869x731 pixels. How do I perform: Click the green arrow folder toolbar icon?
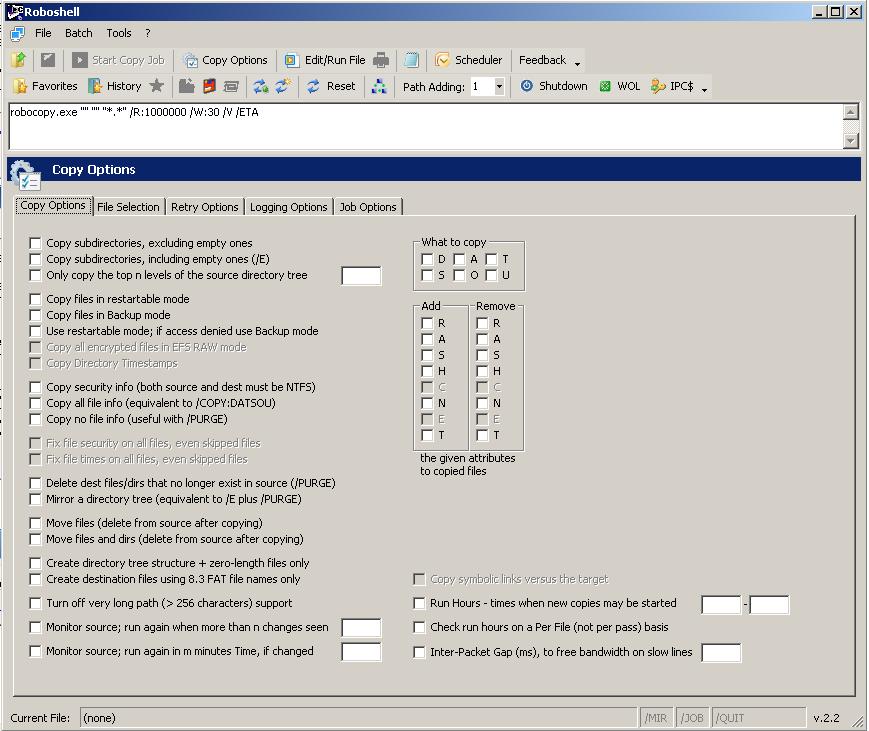(x=18, y=60)
